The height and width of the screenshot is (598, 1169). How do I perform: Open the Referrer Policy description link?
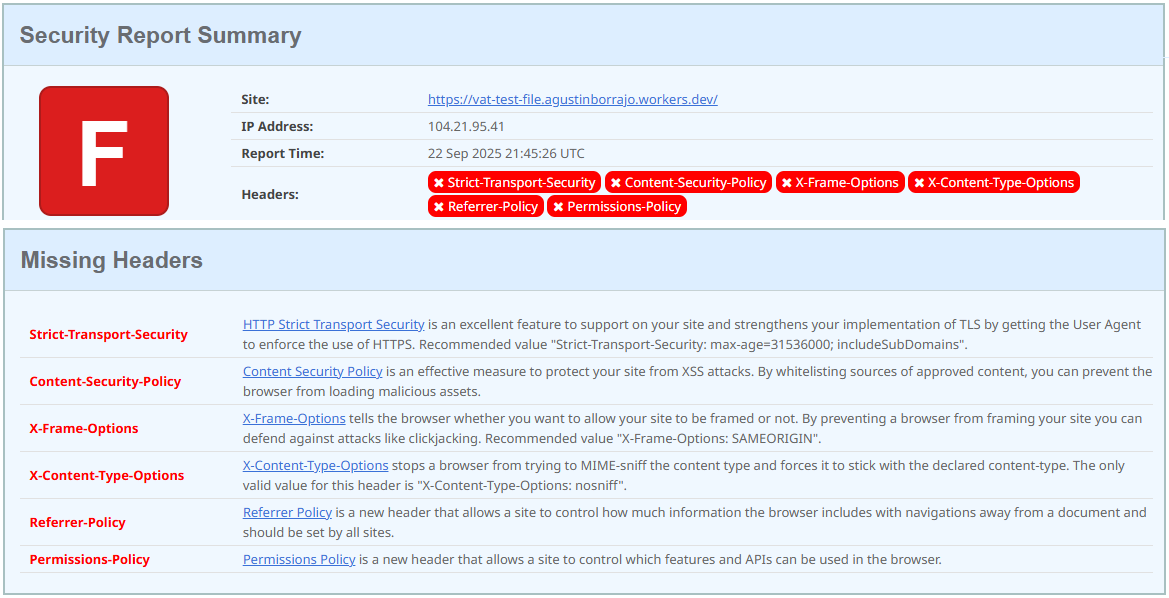click(287, 513)
